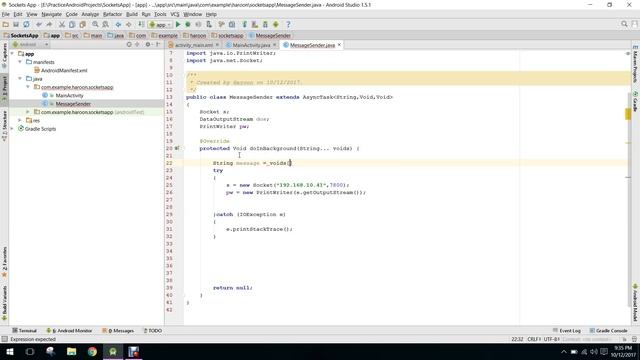640x360 pixels.
Task: Click the Sync Gradle toolbar icon
Action: click(x=244, y=24)
